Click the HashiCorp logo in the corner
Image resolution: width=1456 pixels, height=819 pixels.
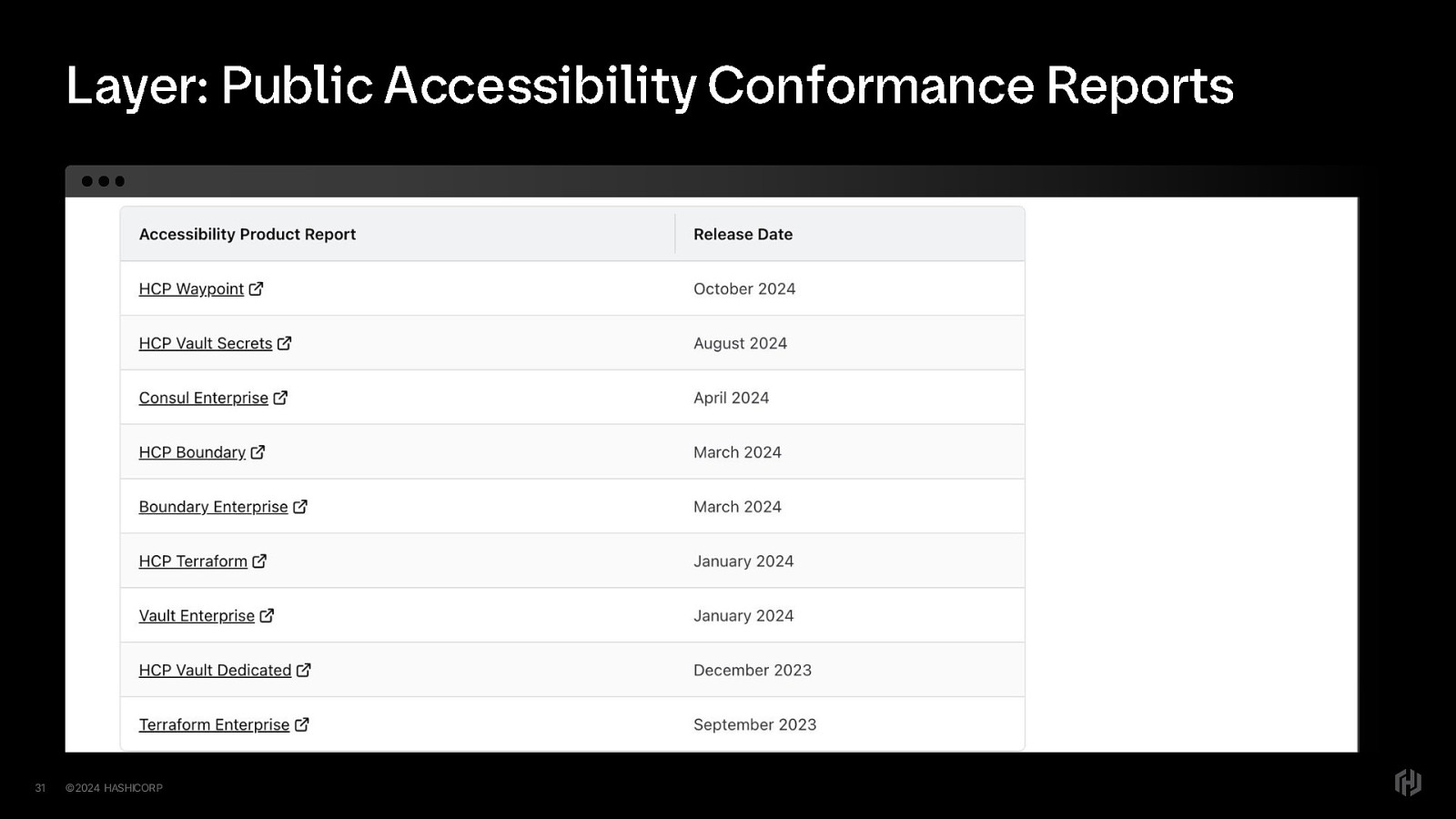click(1408, 783)
